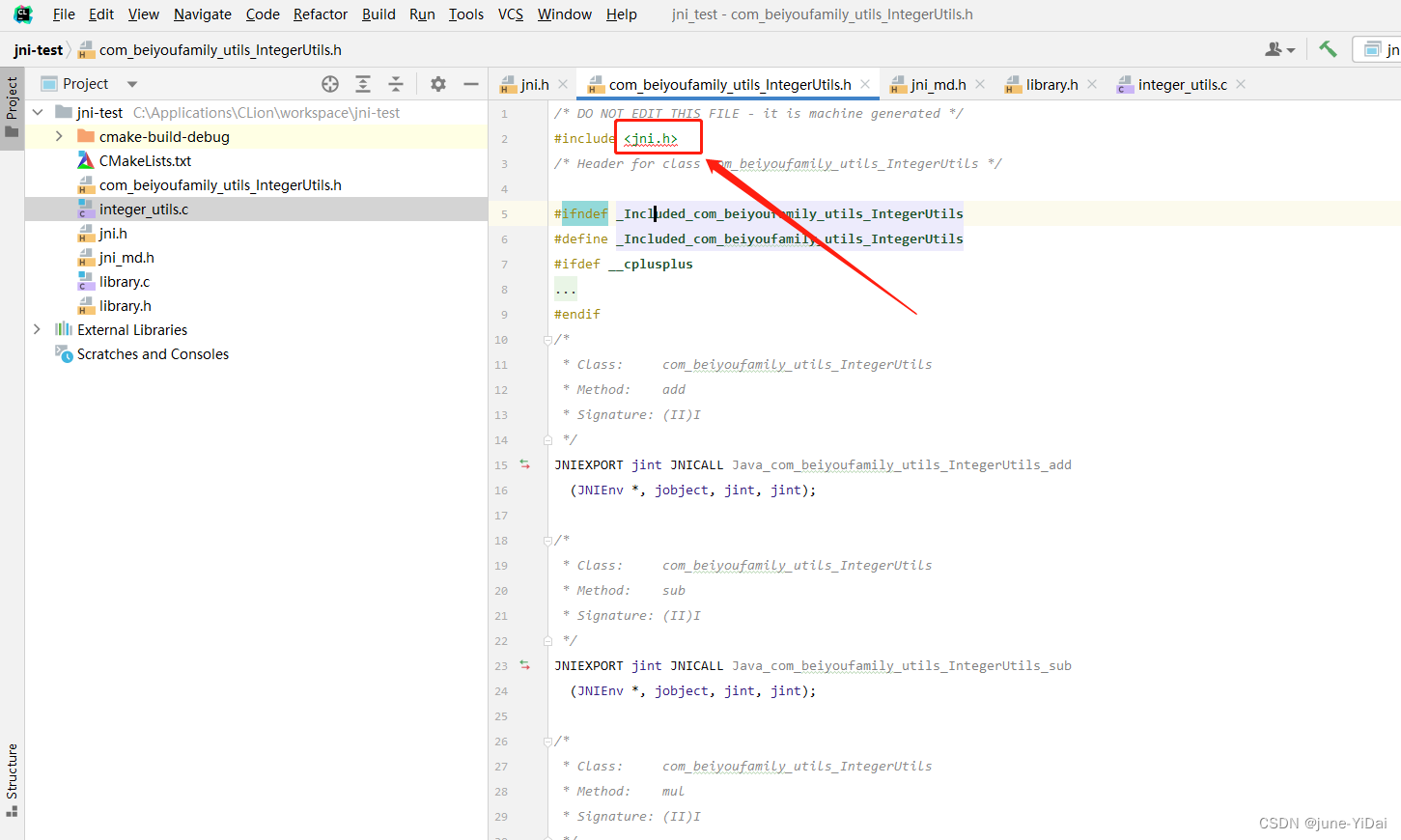The width and height of the screenshot is (1401, 840).
Task: Expand External Libraries node
Action: click(x=37, y=330)
